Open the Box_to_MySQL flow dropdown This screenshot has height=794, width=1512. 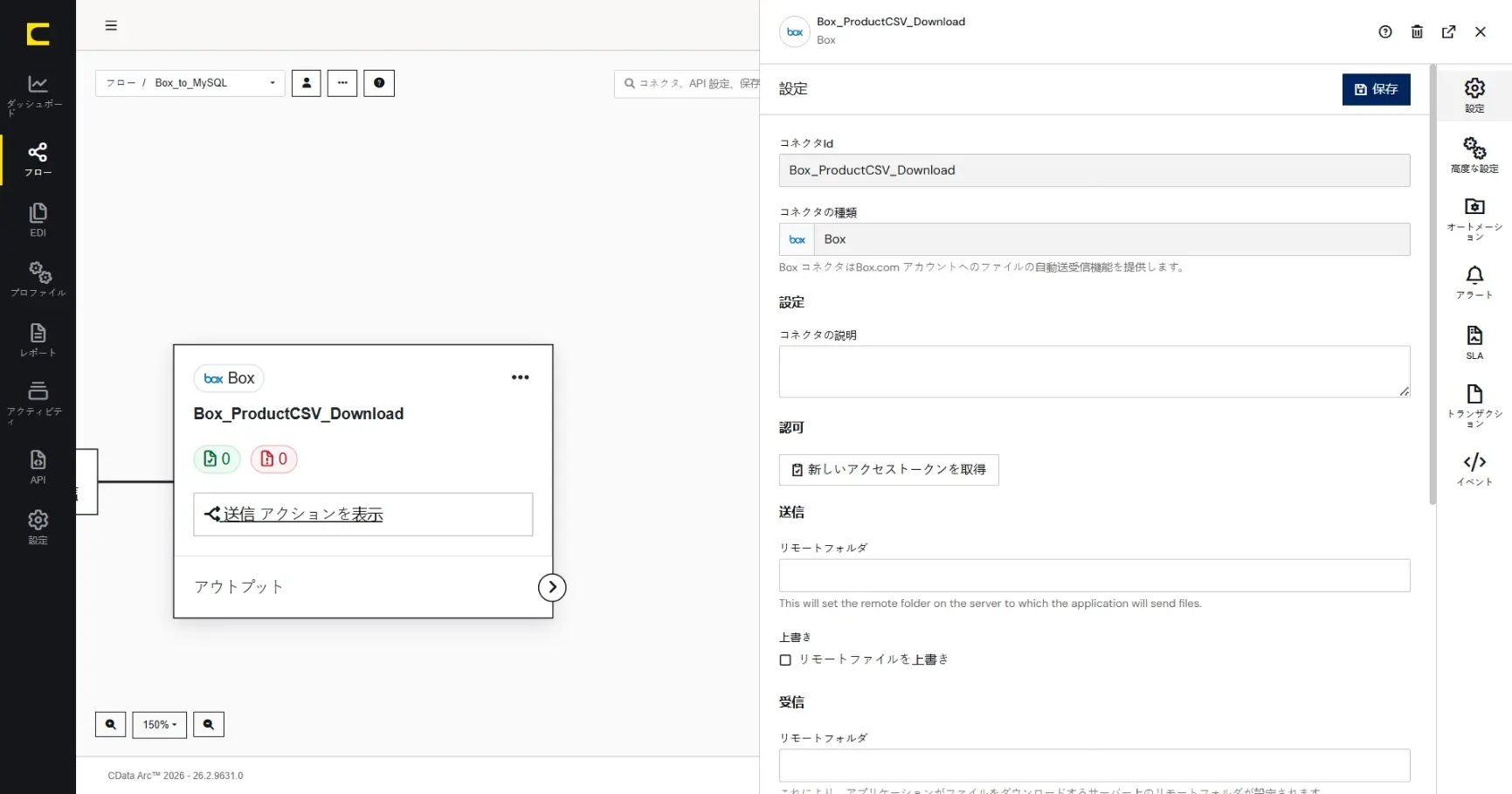tap(190, 83)
